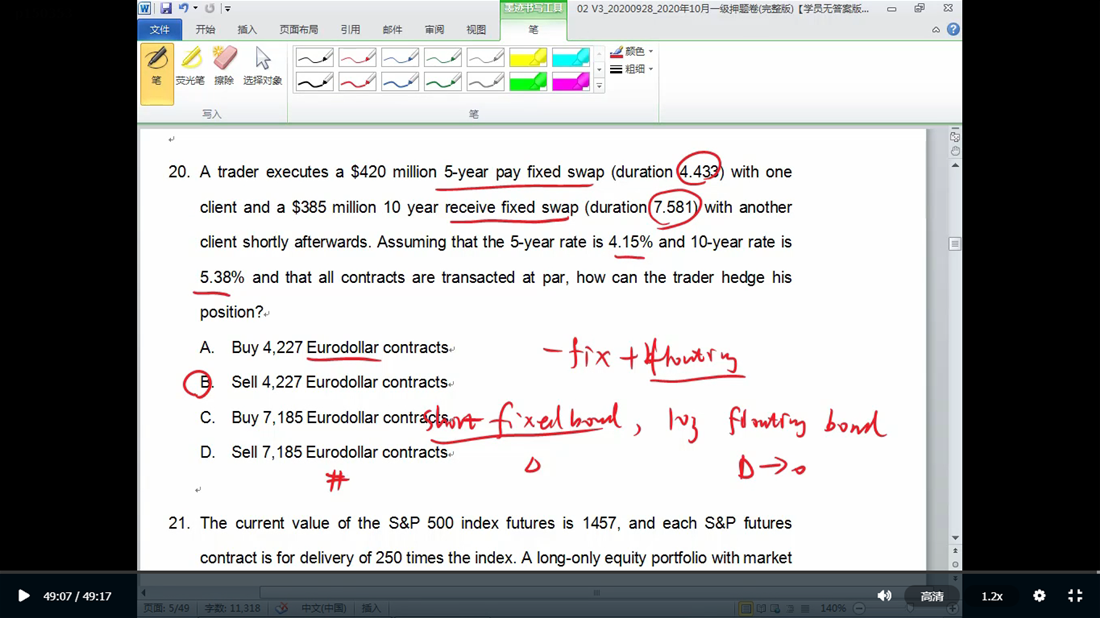Open the pen Thickness (粗细) dropdown
This screenshot has width=1100, height=618.
(x=631, y=69)
